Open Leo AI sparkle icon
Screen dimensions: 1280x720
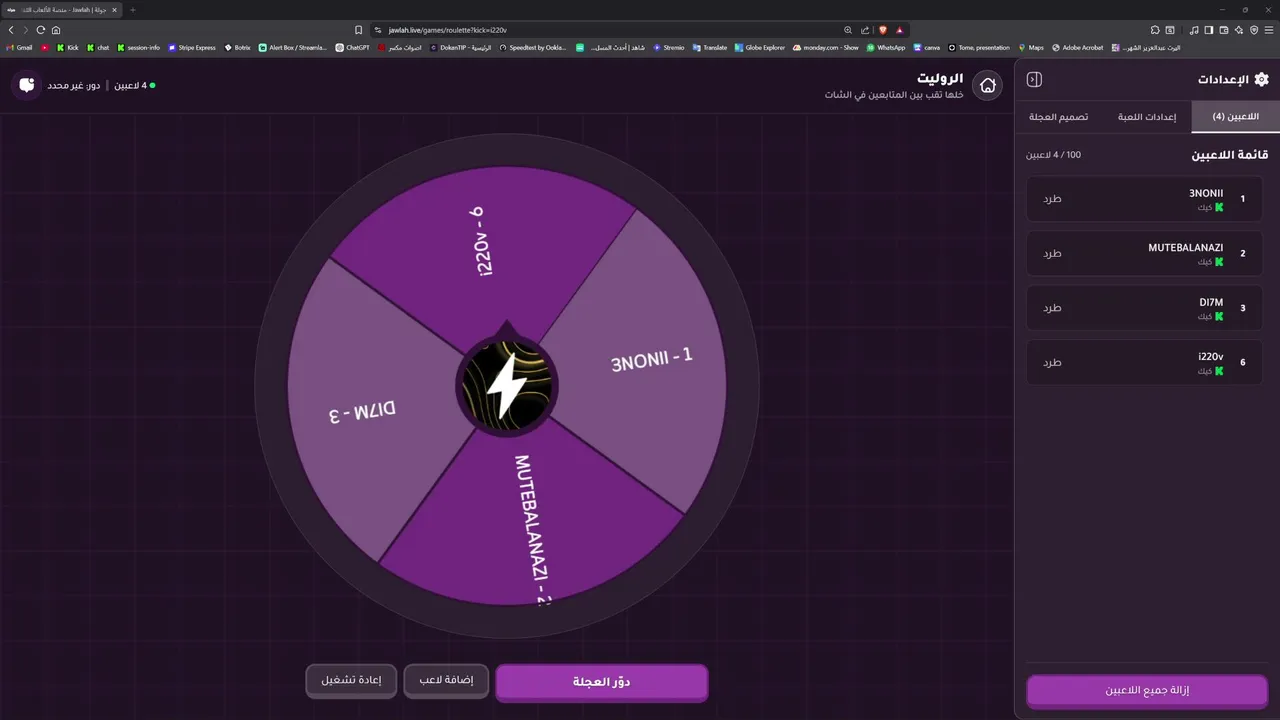[x=1239, y=30]
